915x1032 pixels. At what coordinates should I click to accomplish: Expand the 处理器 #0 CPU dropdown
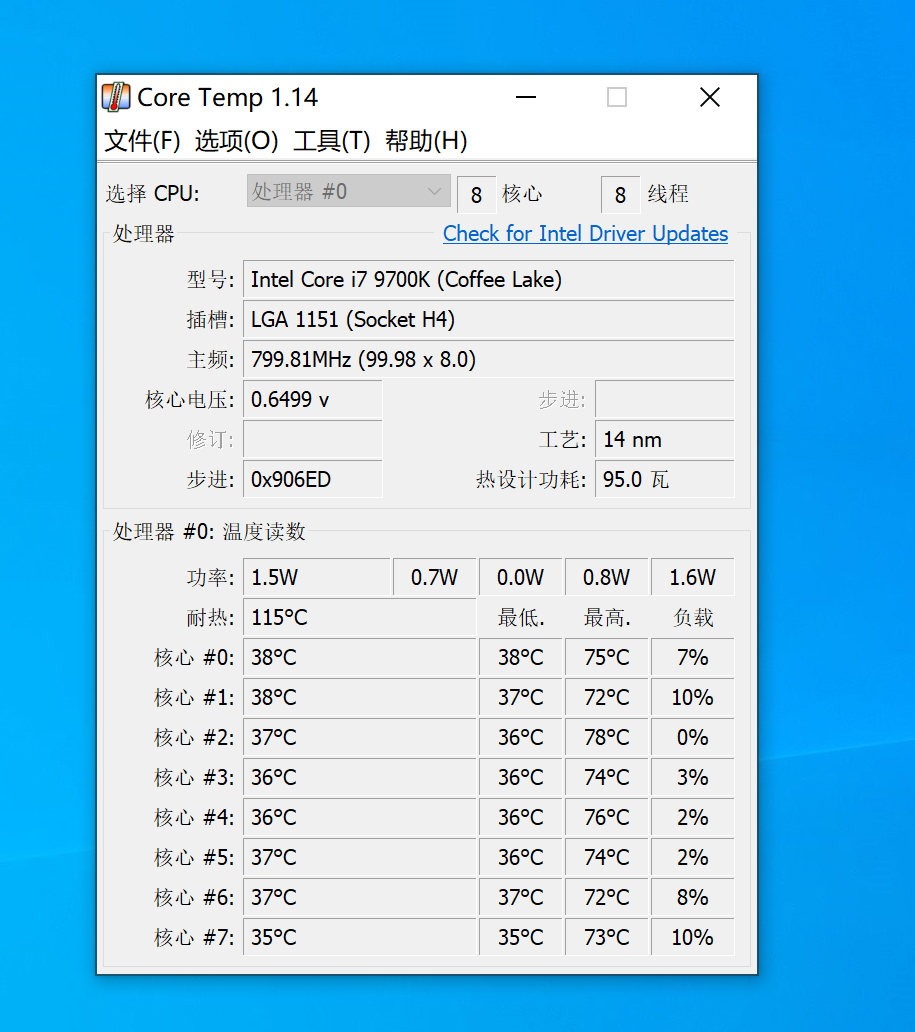[x=348, y=192]
